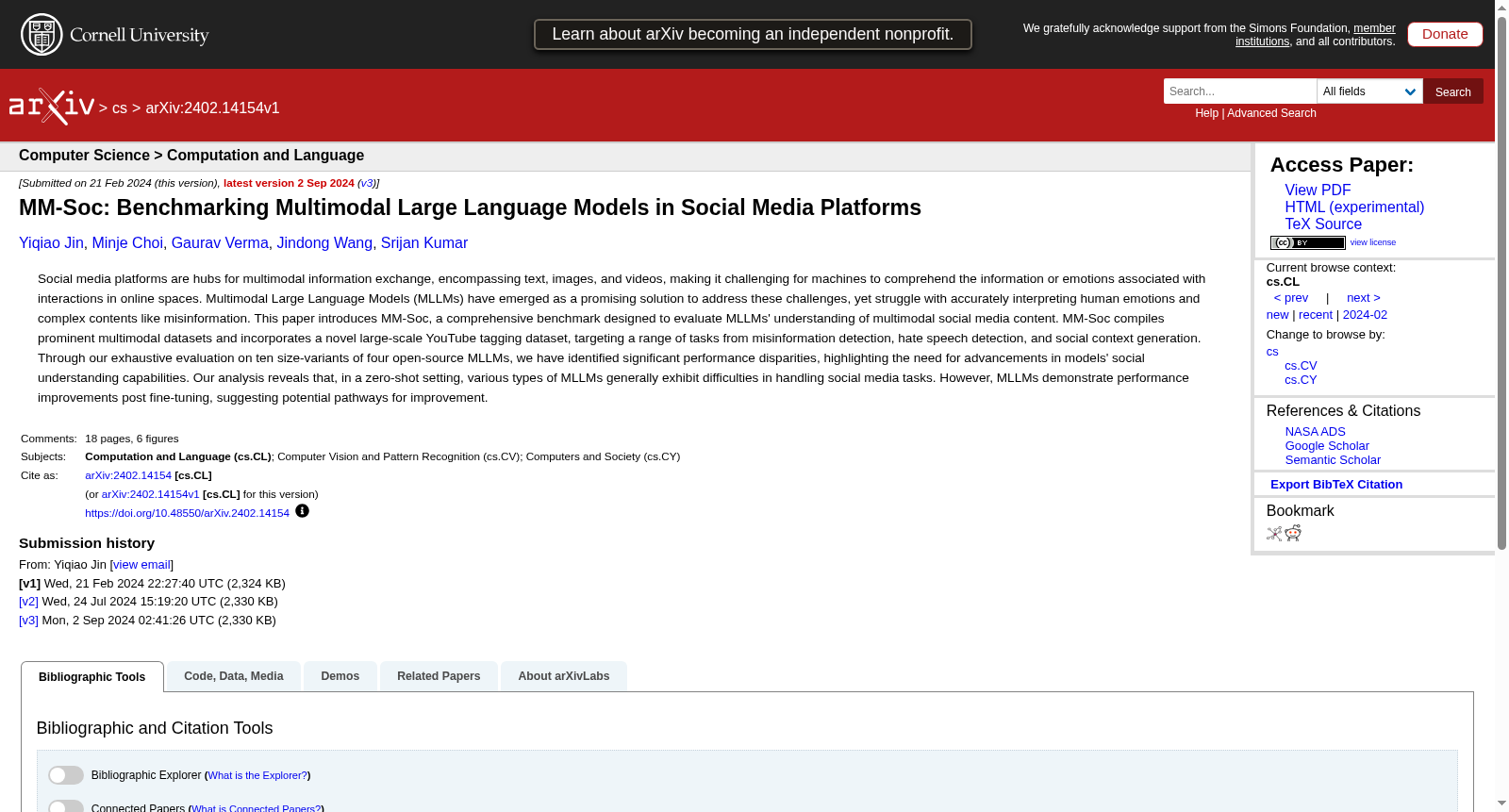
Task: Click What is Connected Papers? link
Action: click(256, 808)
